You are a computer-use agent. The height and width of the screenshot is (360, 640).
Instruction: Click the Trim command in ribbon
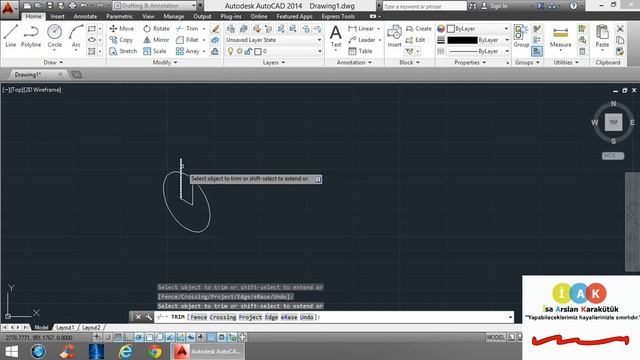click(x=187, y=29)
